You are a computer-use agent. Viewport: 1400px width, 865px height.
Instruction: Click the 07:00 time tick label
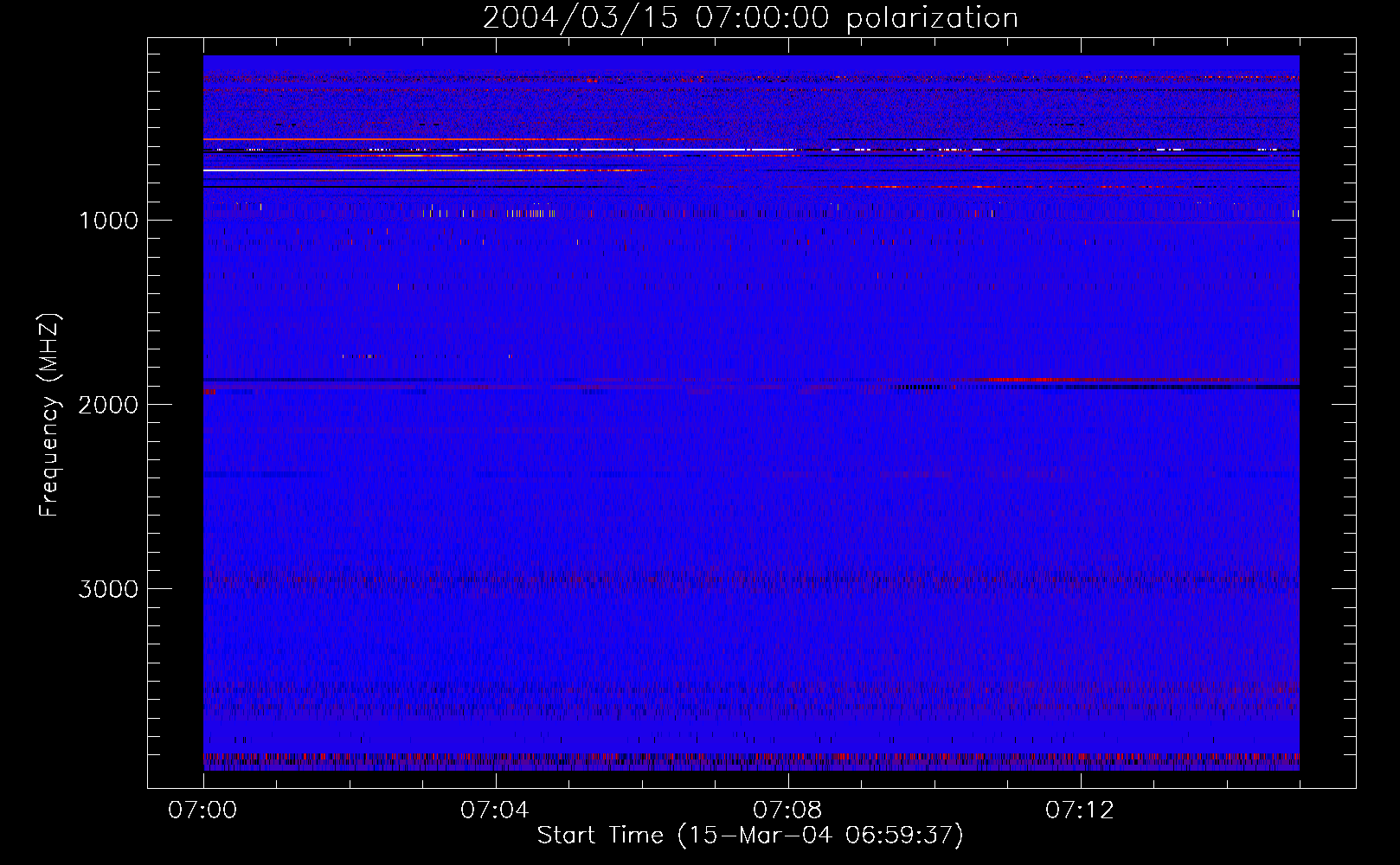(202, 810)
